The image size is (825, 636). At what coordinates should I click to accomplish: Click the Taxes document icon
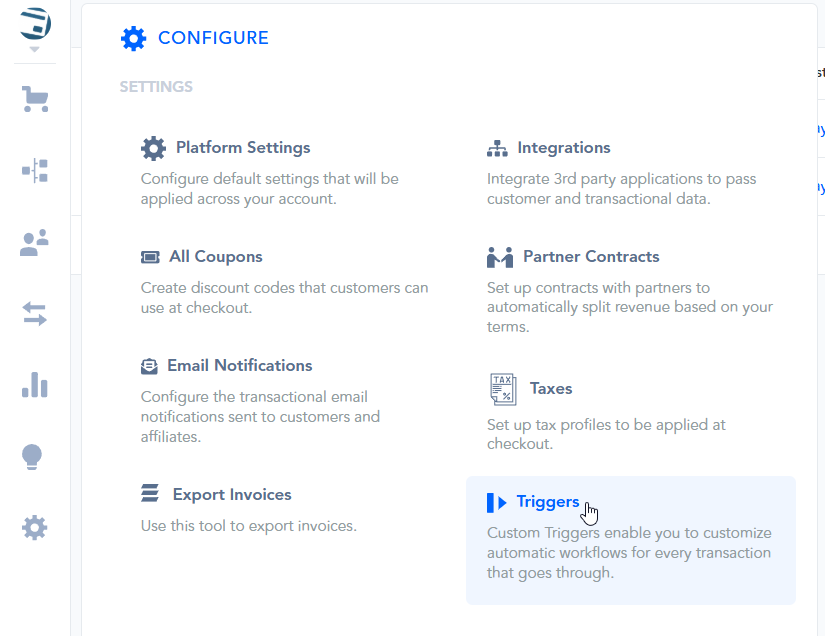(x=502, y=389)
